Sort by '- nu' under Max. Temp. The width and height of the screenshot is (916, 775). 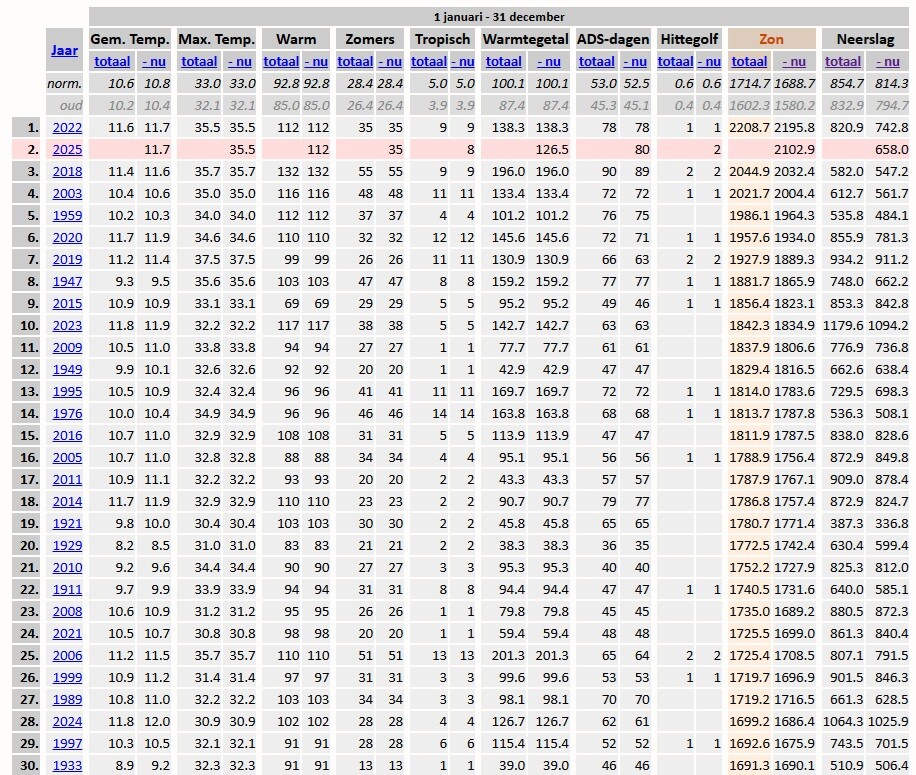click(x=242, y=62)
